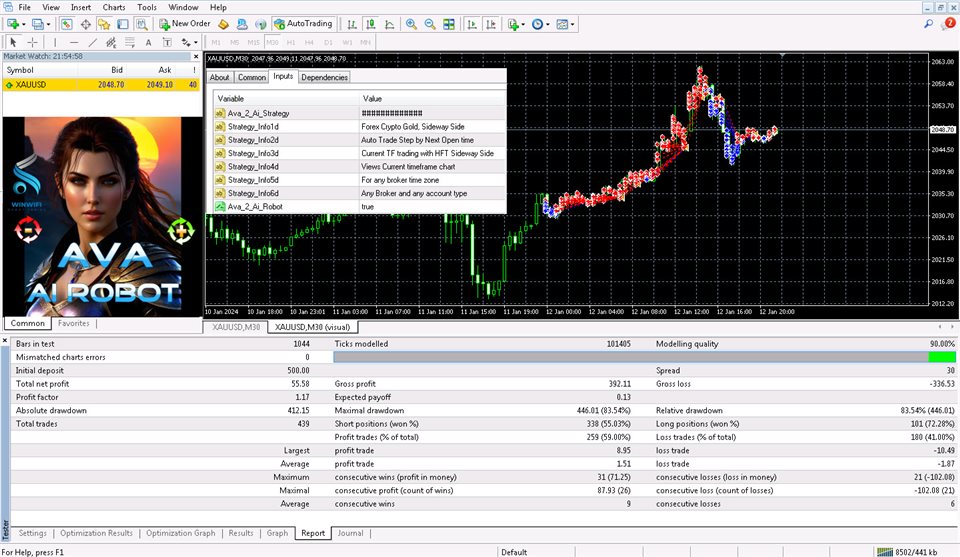Open the Charts menu
The height and width of the screenshot is (557, 960).
[114, 7]
